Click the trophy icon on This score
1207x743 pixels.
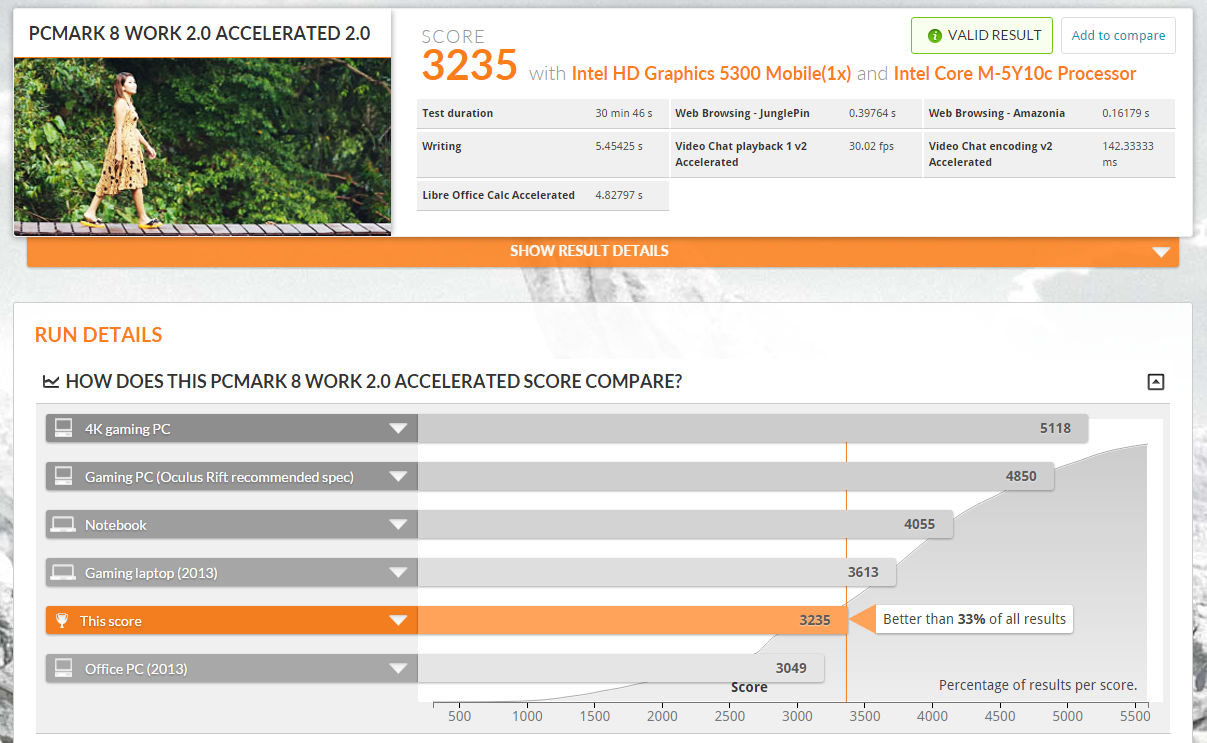pos(62,621)
